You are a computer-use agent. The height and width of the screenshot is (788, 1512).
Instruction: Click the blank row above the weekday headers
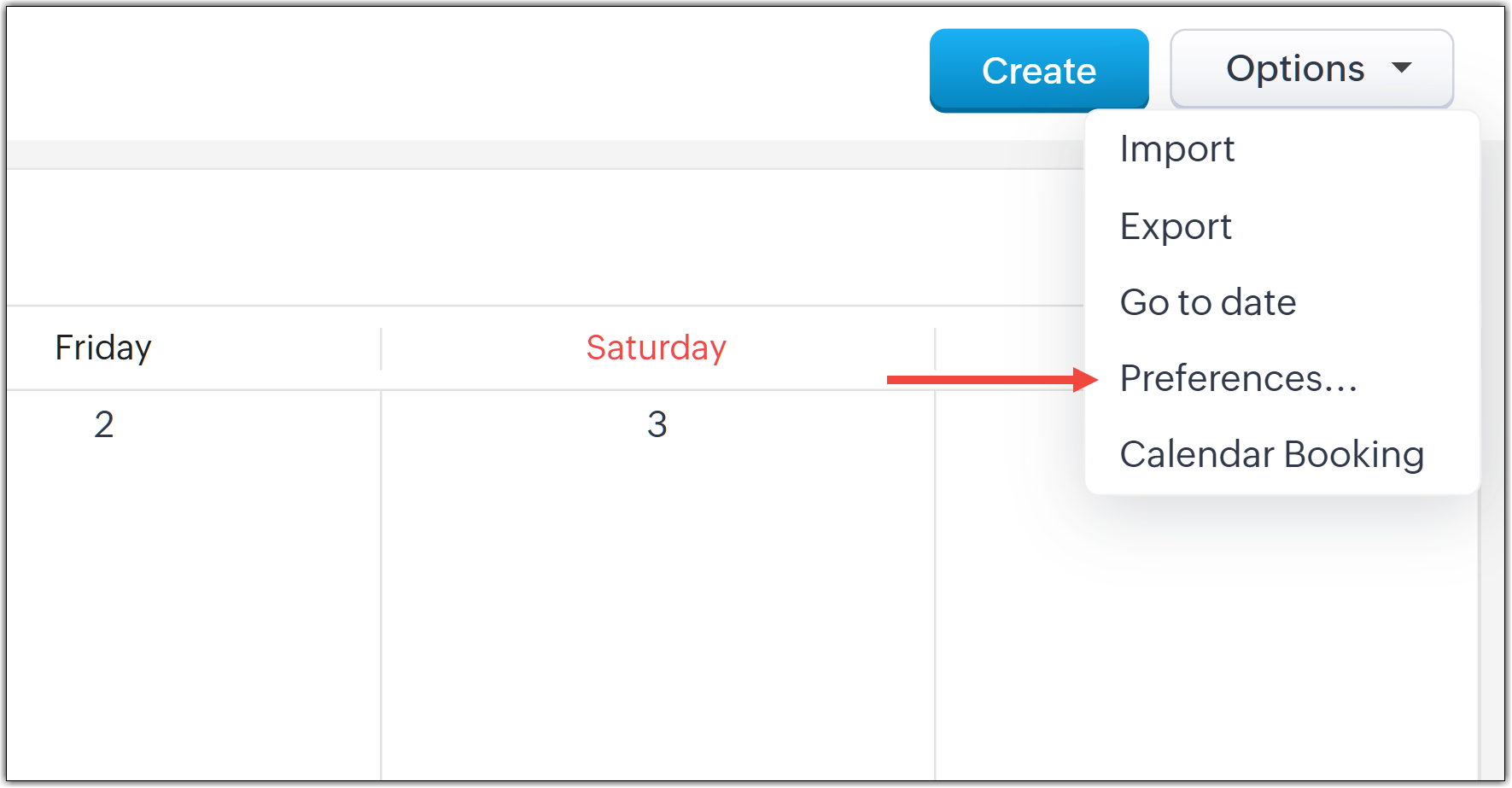point(546,237)
